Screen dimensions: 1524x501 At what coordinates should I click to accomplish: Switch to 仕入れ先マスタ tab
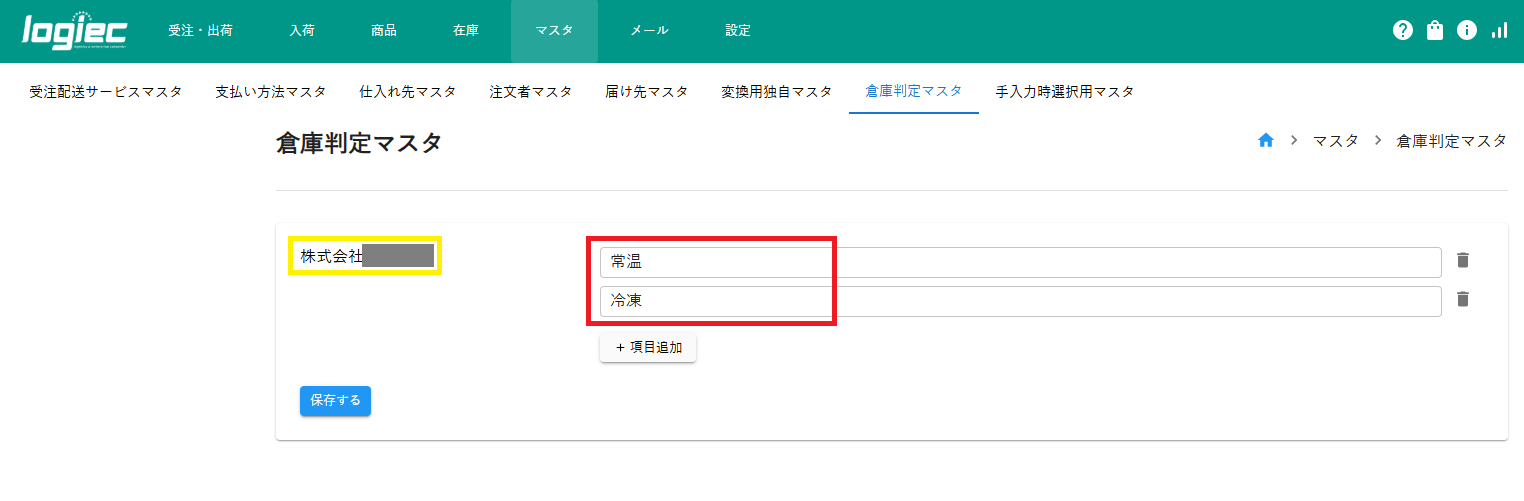coord(407,92)
